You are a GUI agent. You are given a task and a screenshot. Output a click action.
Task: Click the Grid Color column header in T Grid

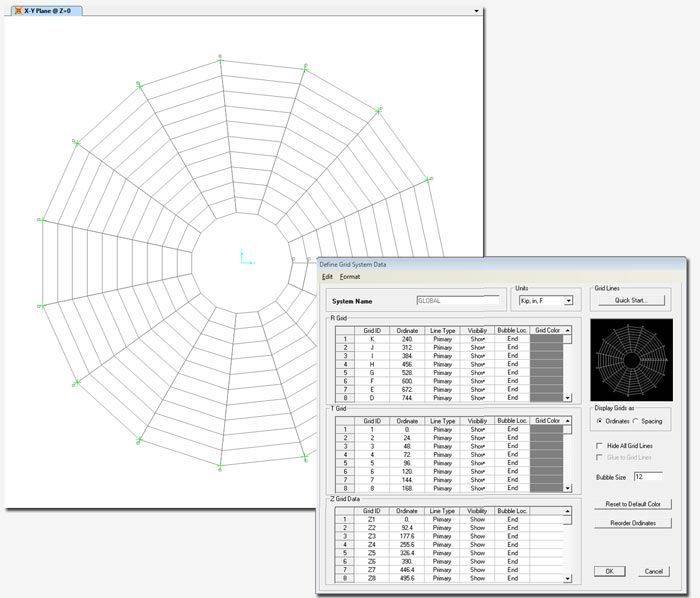point(547,421)
